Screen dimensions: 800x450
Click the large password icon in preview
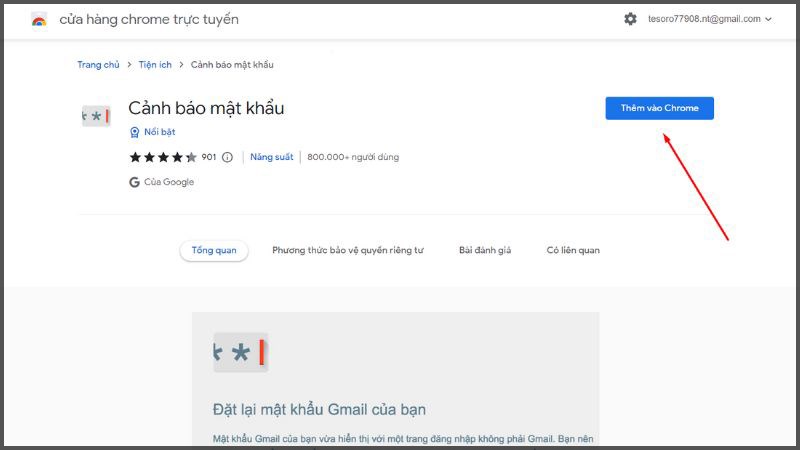point(240,353)
